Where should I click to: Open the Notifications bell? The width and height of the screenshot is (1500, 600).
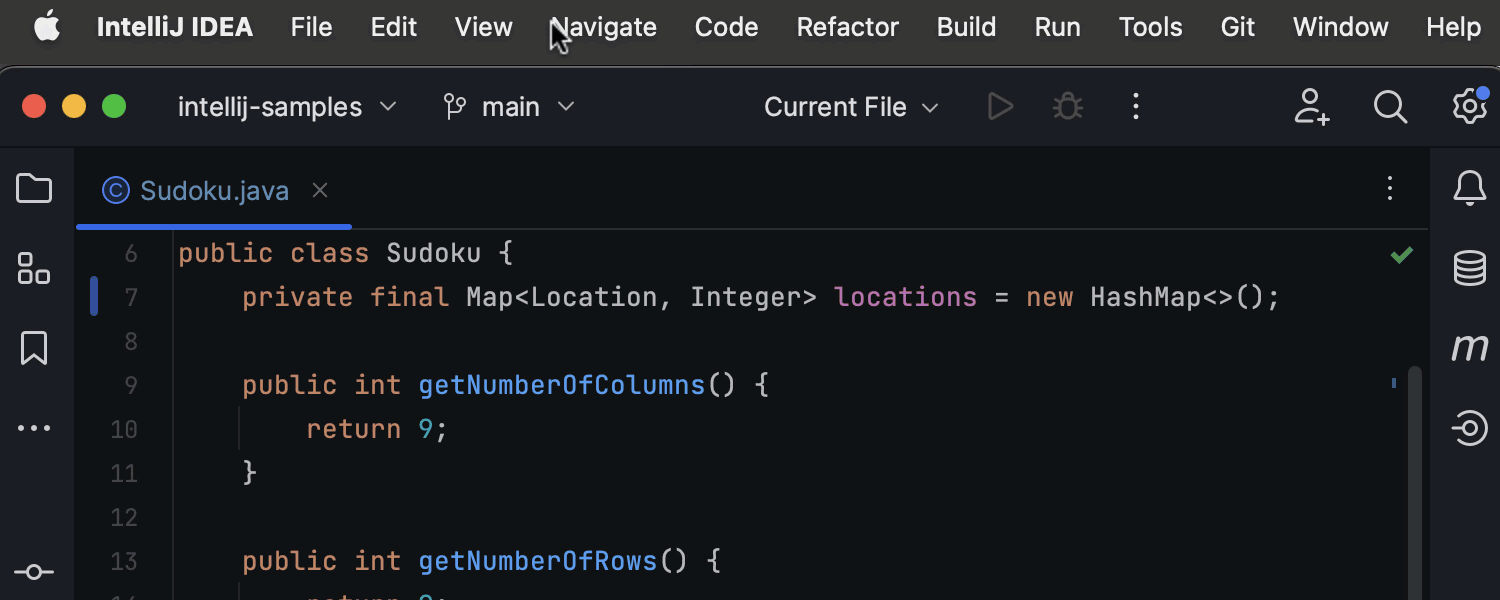coord(1469,187)
